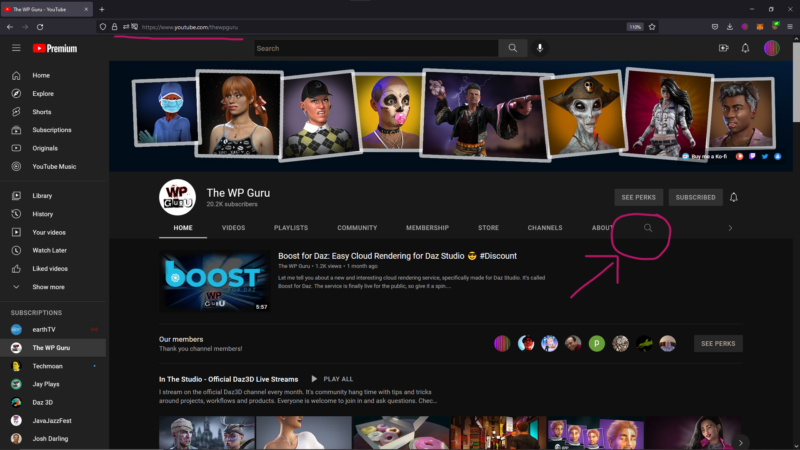Open the browser downloads icon
Image resolution: width=800 pixels, height=450 pixels.
pos(730,27)
